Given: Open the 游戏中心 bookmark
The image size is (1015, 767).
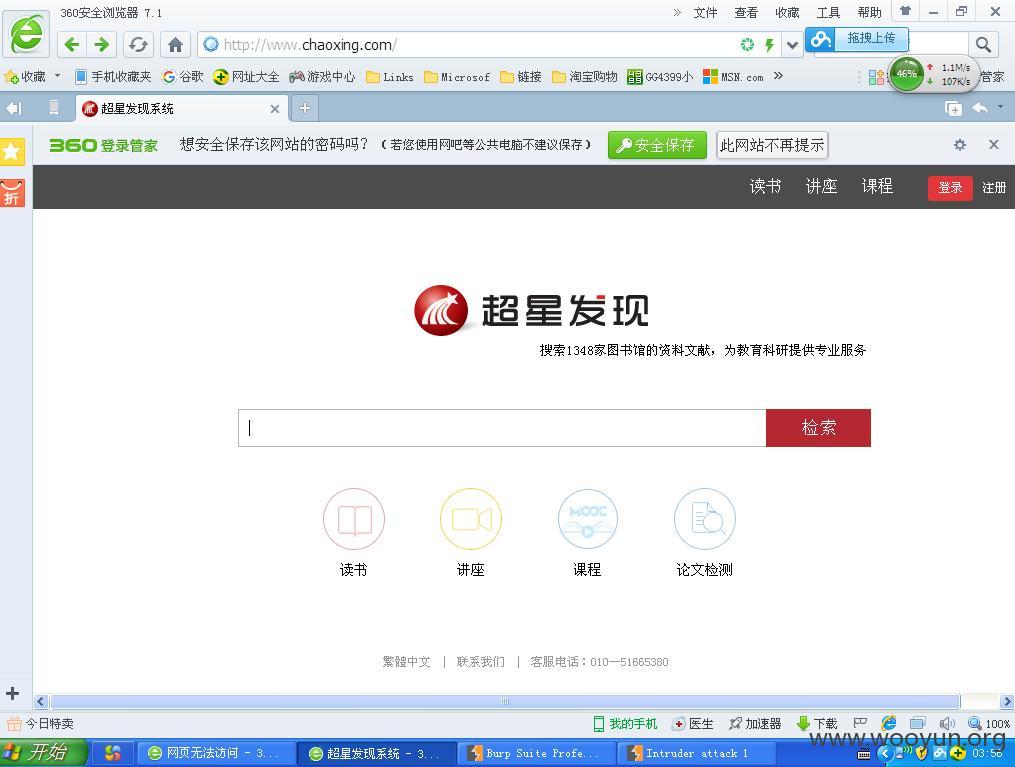Looking at the screenshot, I should tap(322, 76).
